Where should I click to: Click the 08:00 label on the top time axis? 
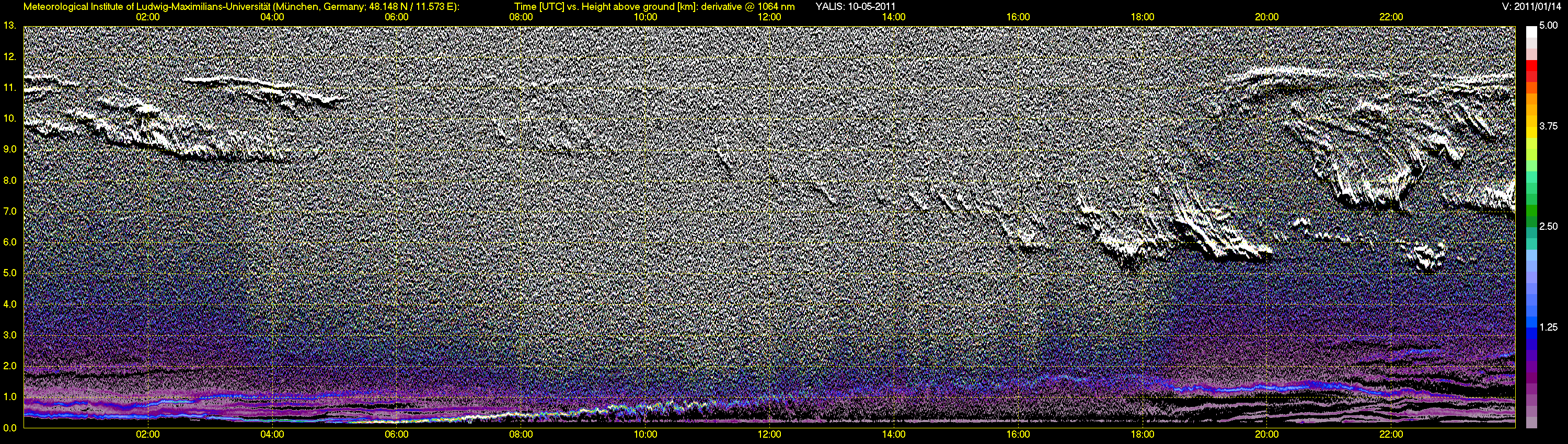tap(521, 17)
